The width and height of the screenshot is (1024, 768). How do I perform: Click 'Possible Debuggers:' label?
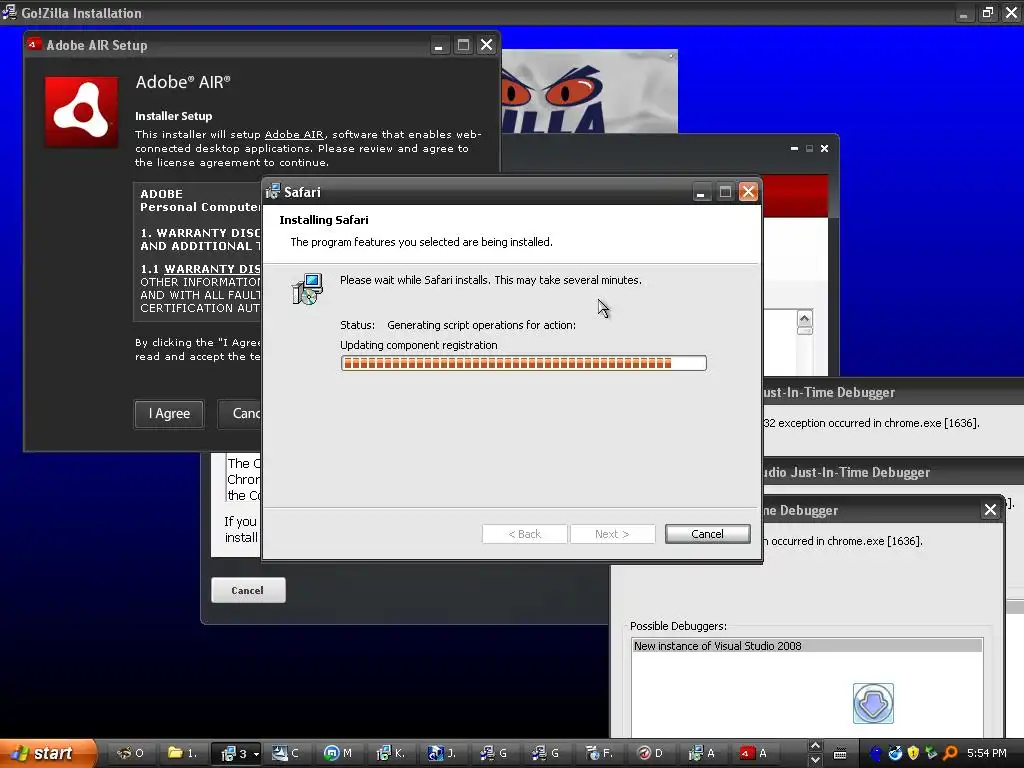tap(678, 626)
